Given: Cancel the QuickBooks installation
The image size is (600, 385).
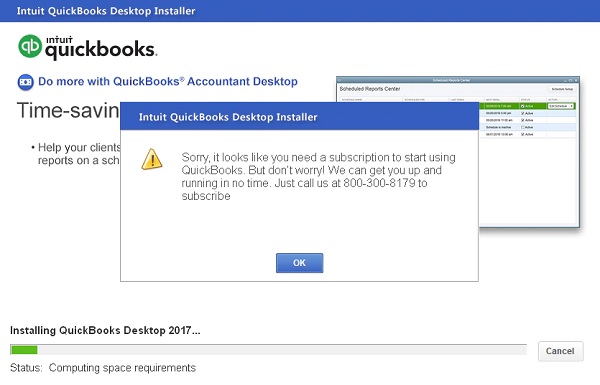Looking at the screenshot, I should coord(561,351).
